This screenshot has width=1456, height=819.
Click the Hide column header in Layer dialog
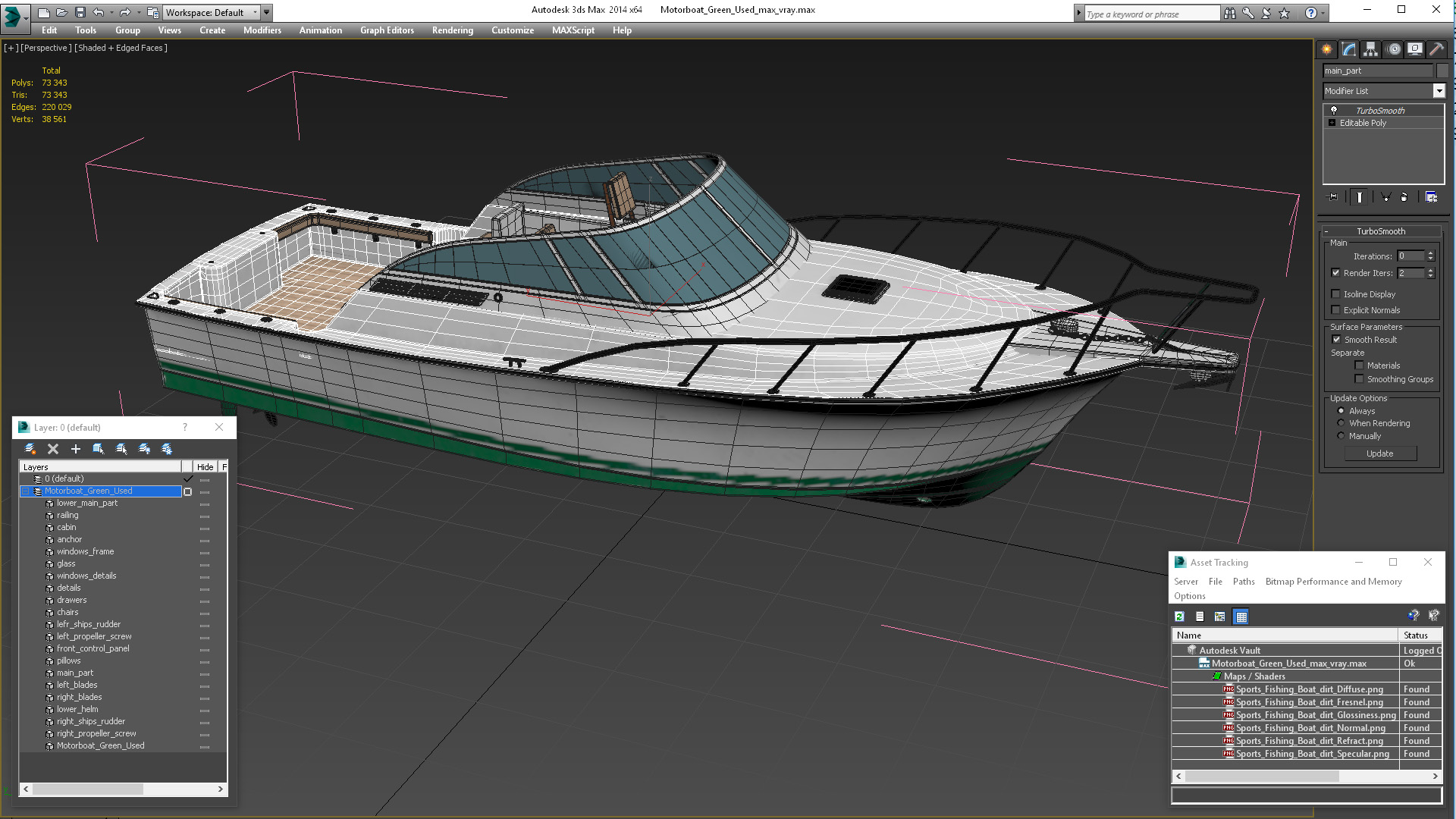tap(206, 467)
